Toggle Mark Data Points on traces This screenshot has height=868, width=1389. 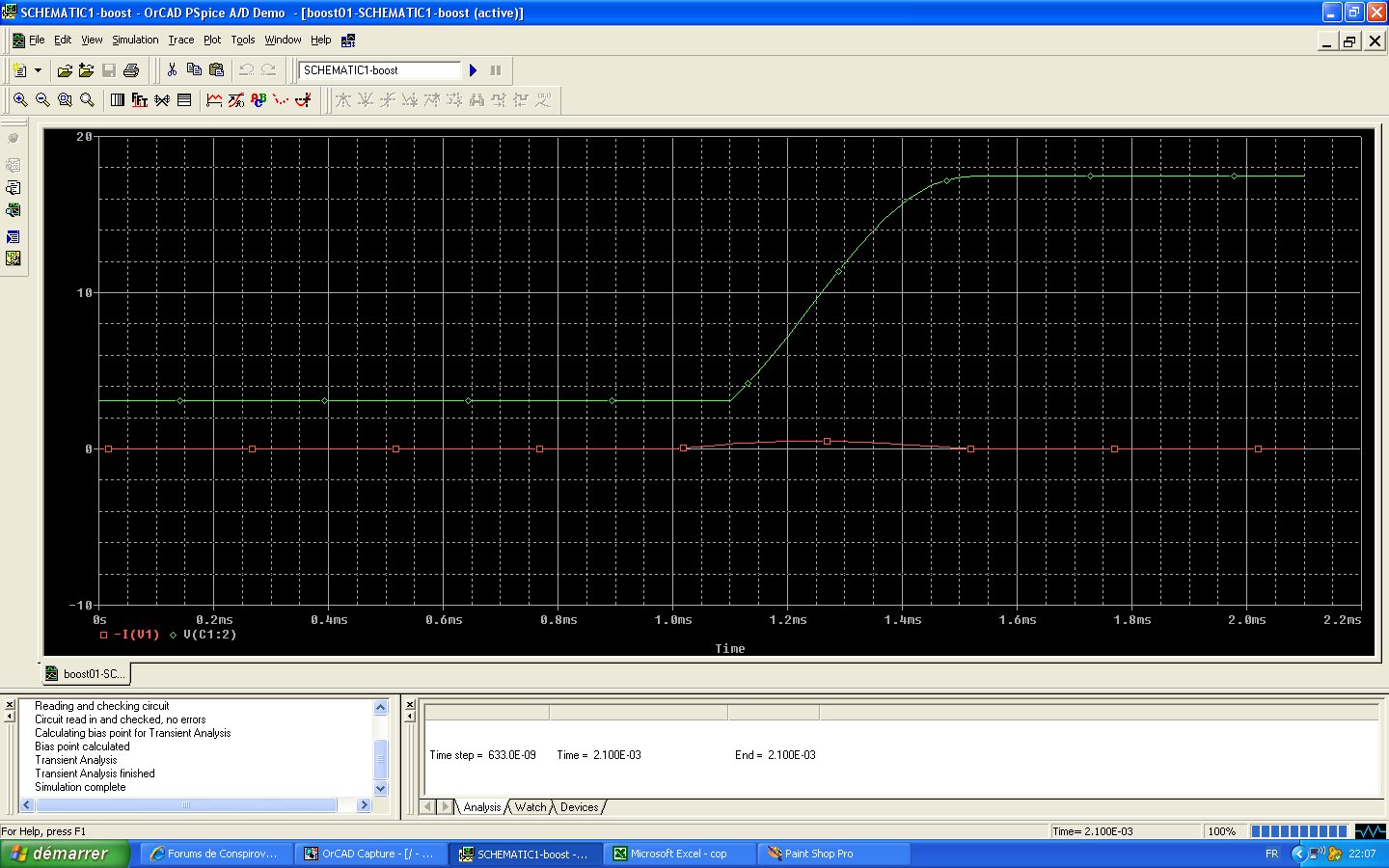pyautogui.click(x=281, y=99)
